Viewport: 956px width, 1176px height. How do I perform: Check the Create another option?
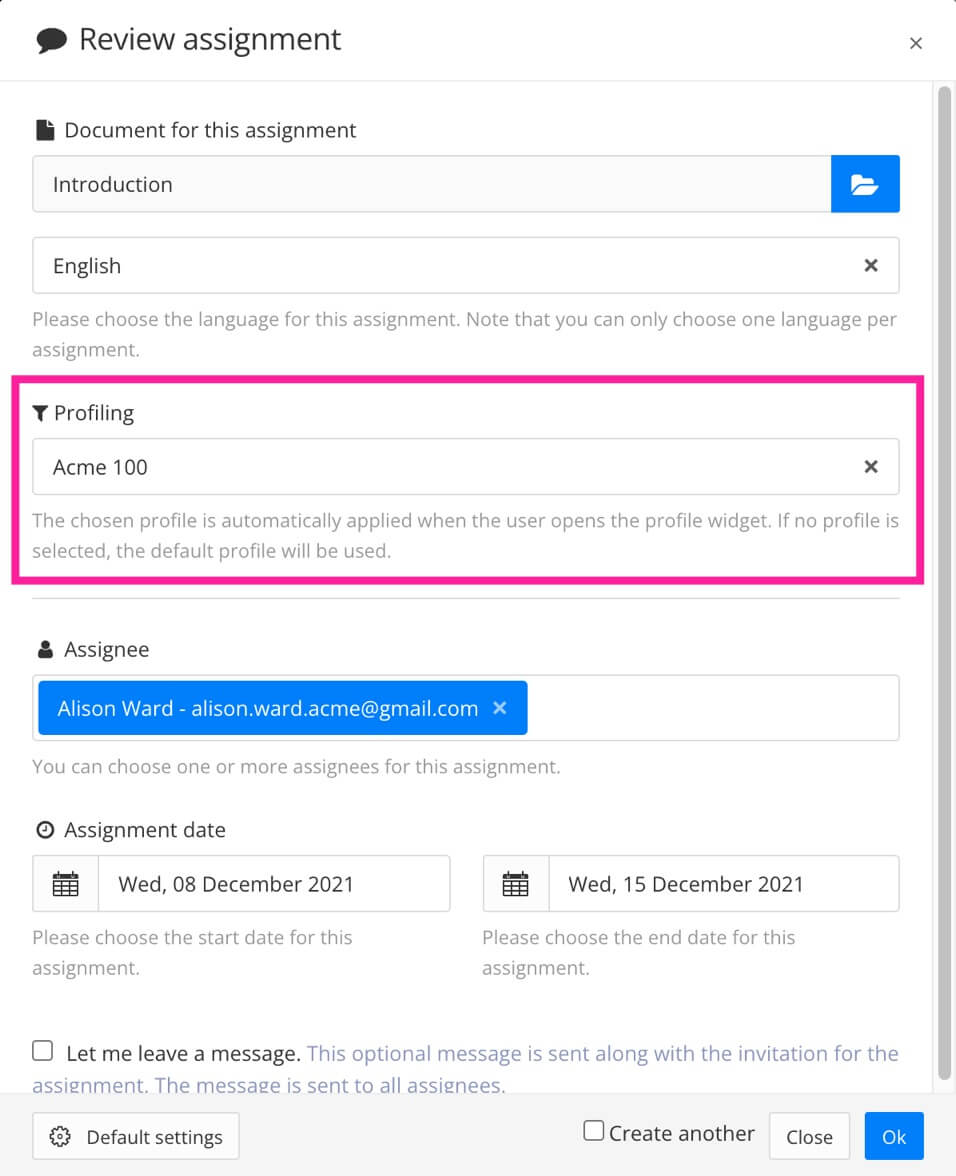tap(593, 1129)
